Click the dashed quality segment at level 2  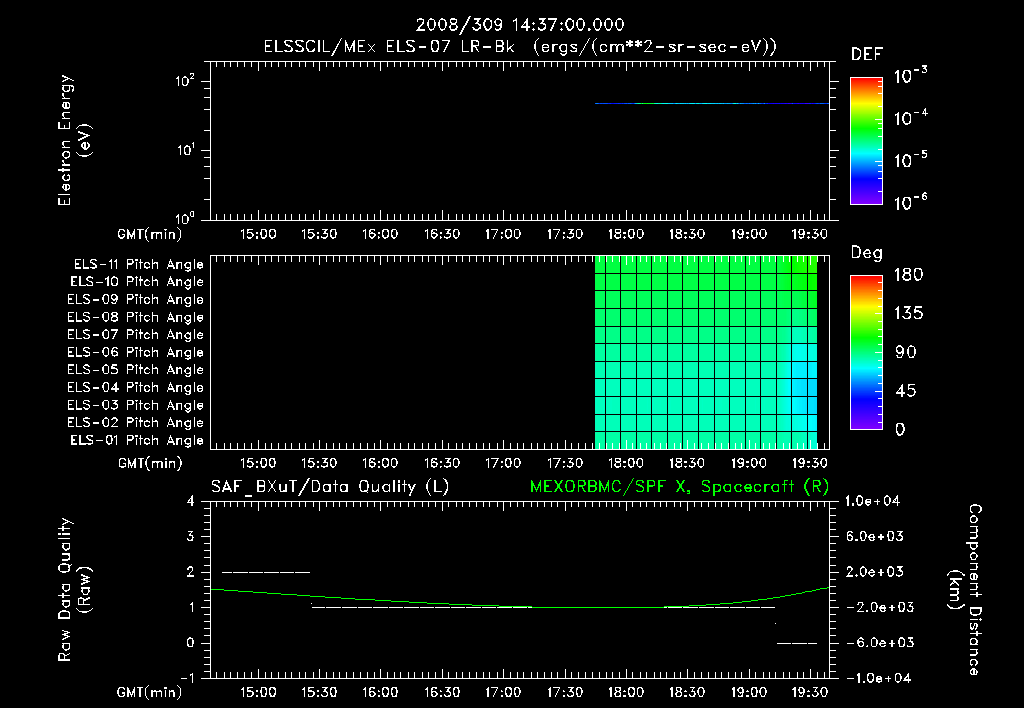coord(266,572)
